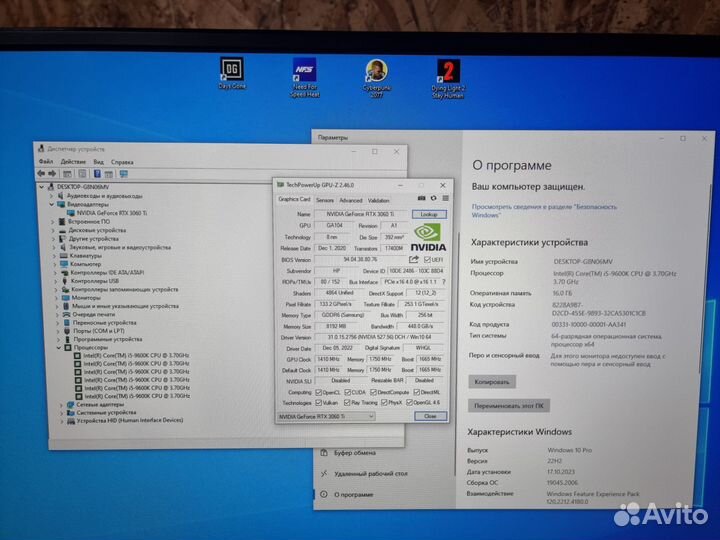The image size is (720, 540).
Task: Switch to Validation tab in GPU-Z
Action: pos(378,200)
